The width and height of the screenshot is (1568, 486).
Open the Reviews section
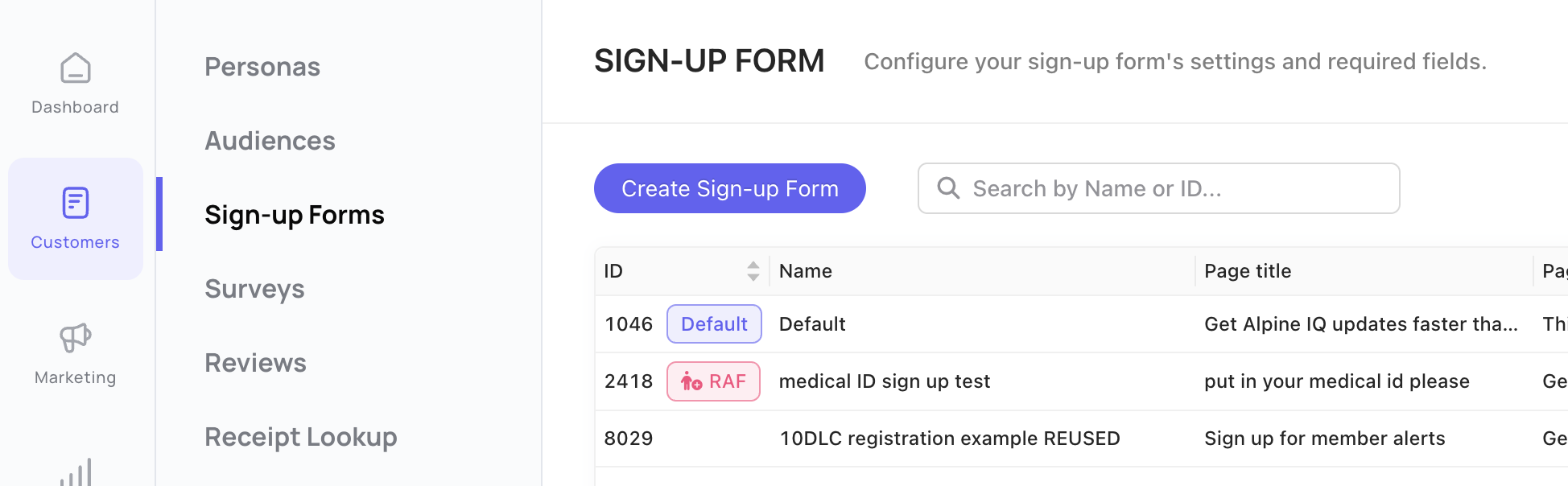coord(255,363)
